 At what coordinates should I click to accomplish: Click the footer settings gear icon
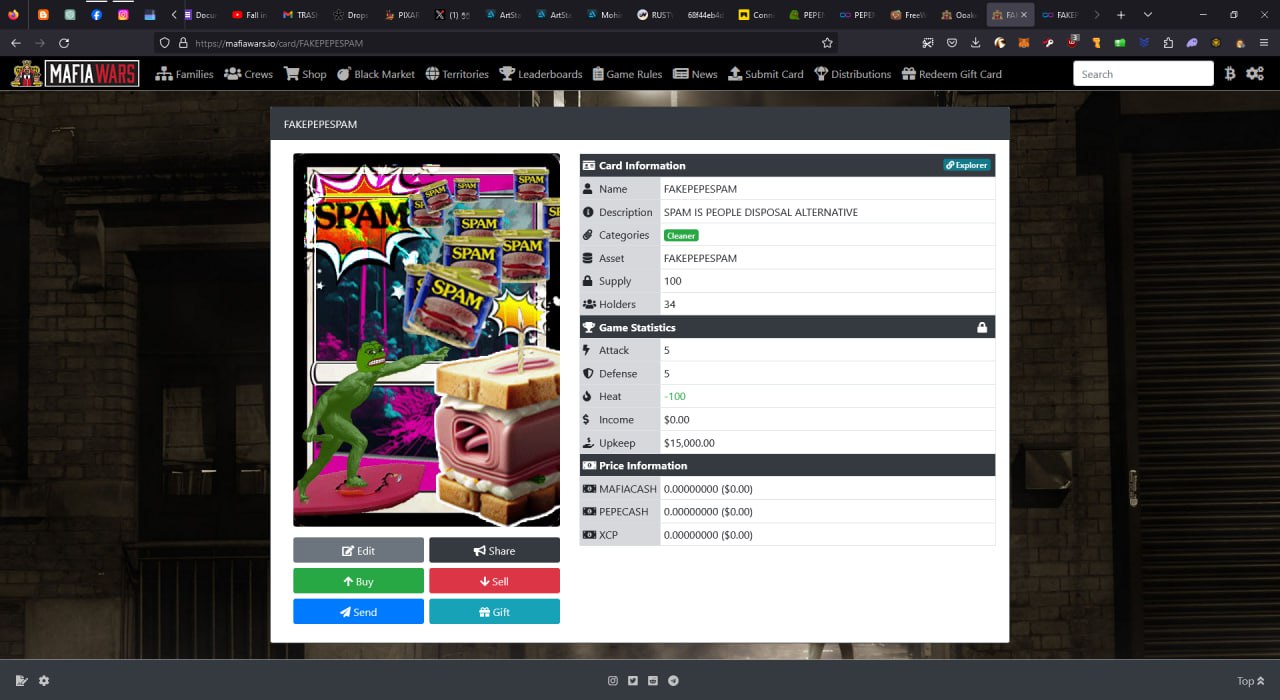coord(44,681)
